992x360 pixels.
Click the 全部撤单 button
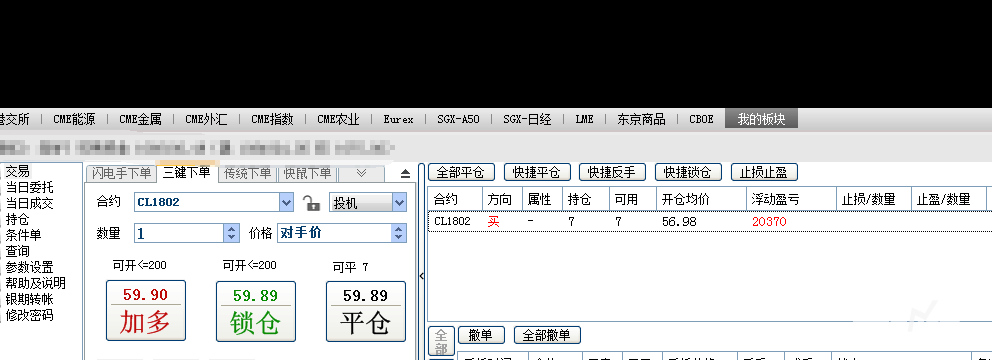547,335
